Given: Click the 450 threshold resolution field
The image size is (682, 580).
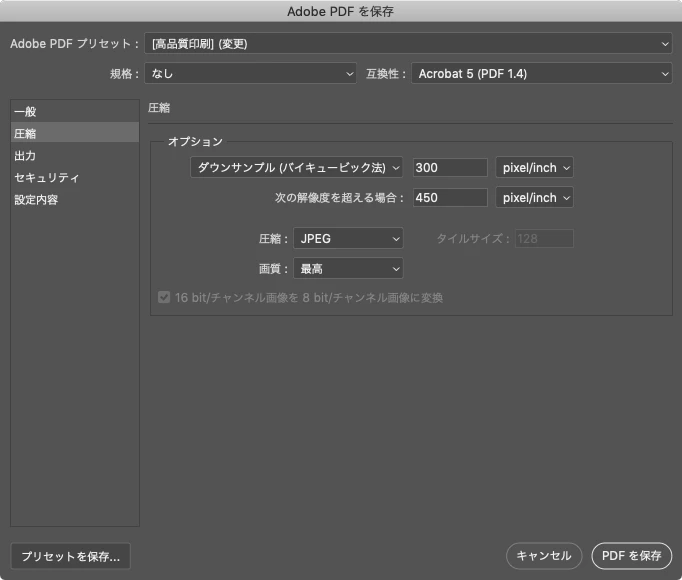Looking at the screenshot, I should click(450, 198).
